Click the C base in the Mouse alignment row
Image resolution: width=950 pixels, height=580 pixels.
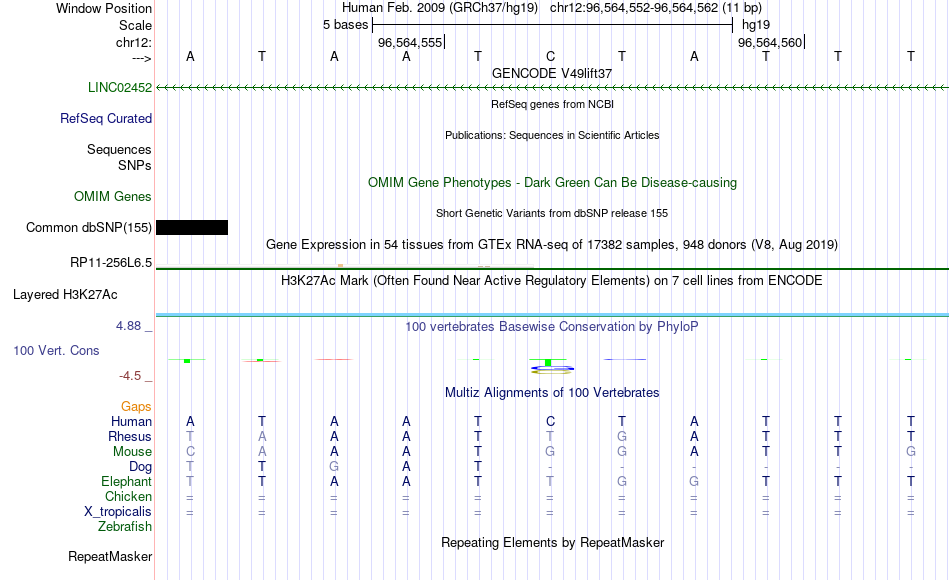(x=190, y=452)
